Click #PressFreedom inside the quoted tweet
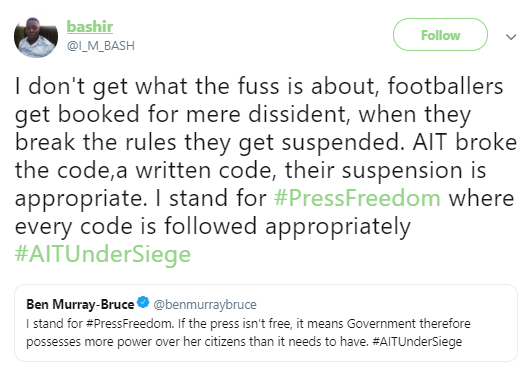The image size is (528, 367). pyautogui.click(x=130, y=324)
